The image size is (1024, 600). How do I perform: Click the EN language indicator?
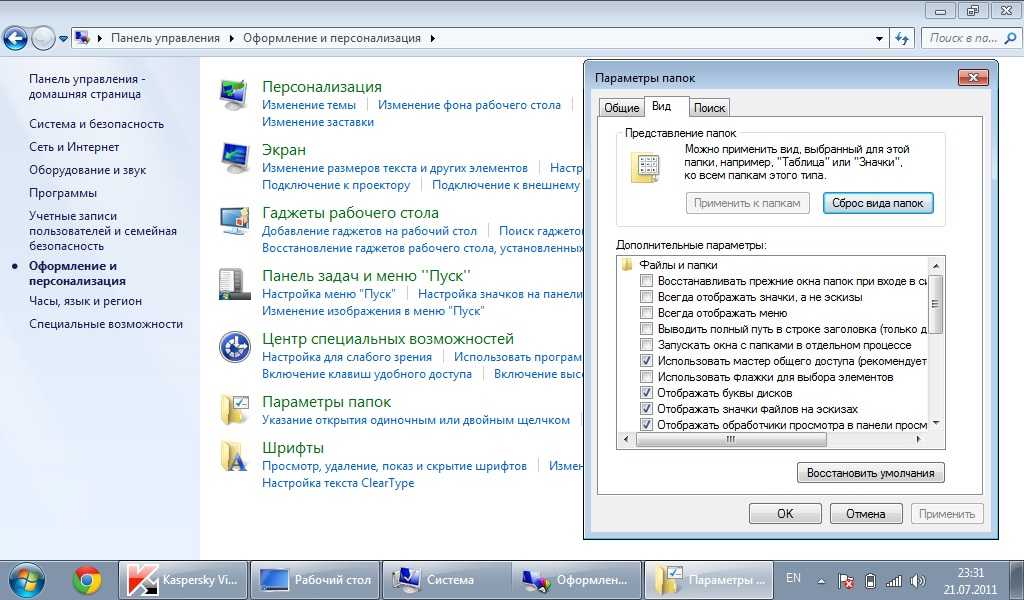793,578
